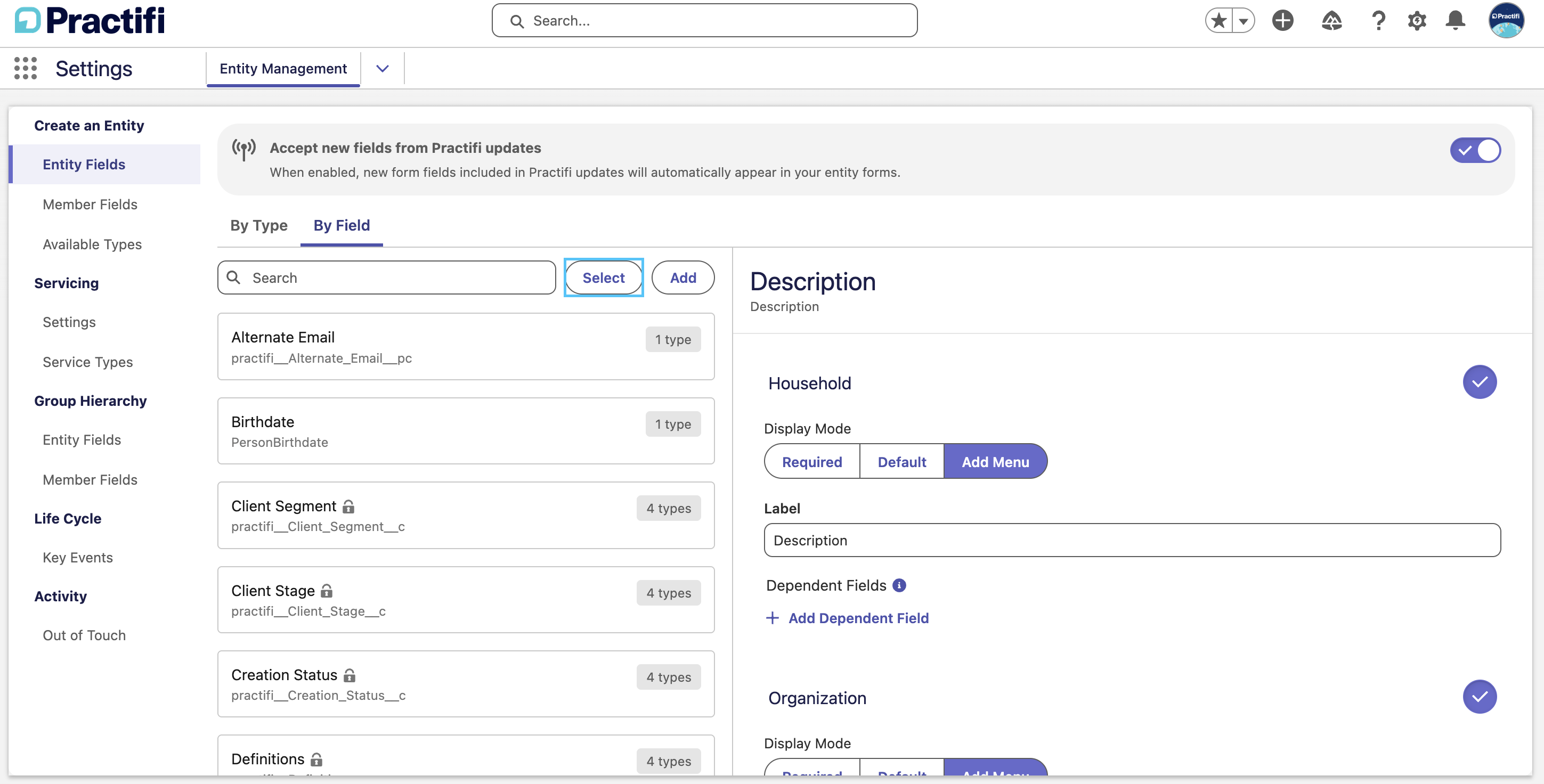
Task: Open the Trailhead guidance icon
Action: (x=1331, y=21)
